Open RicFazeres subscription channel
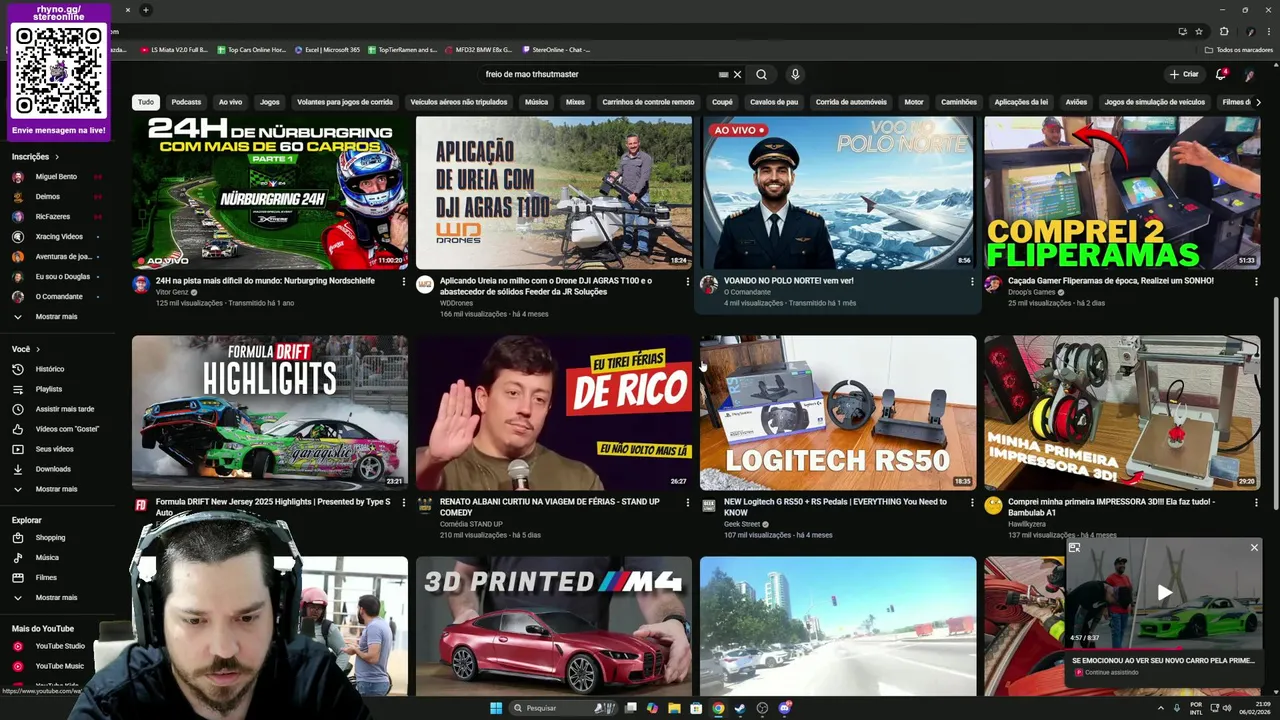The height and width of the screenshot is (720, 1280). click(x=53, y=216)
